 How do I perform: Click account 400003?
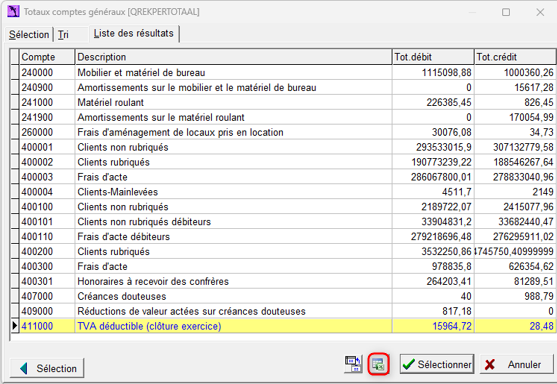pyautogui.click(x=47, y=177)
